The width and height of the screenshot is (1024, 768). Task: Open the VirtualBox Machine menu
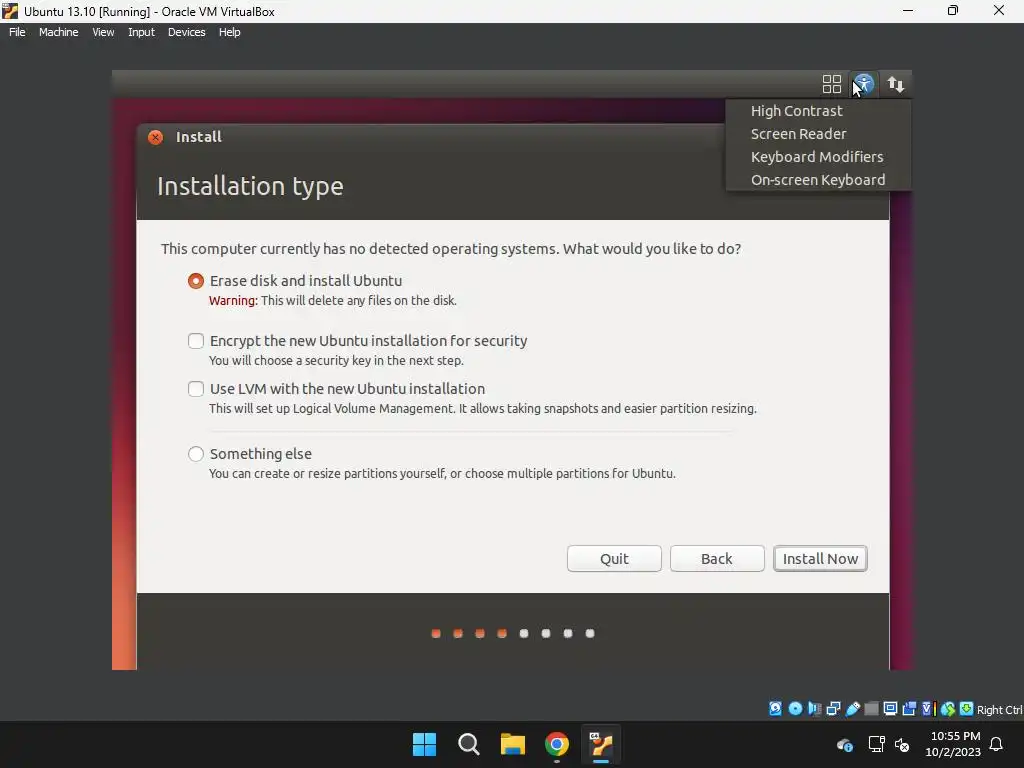(x=58, y=32)
